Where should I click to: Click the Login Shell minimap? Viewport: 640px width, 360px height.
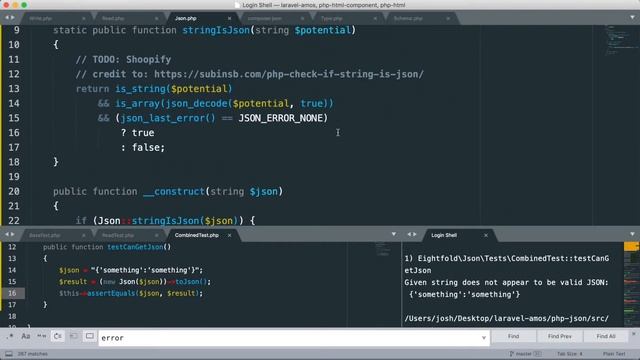tap(631, 284)
